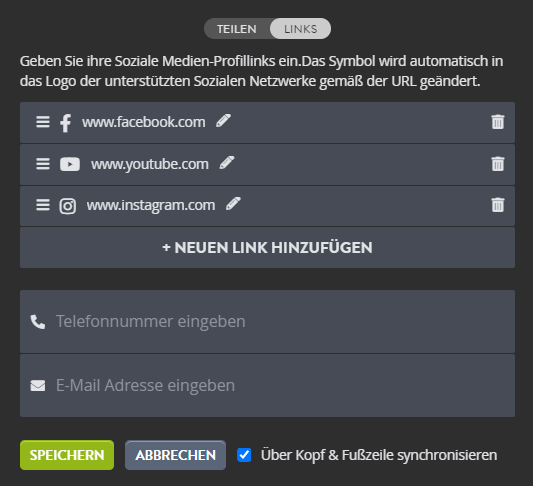Toggle header and footer sync checkbox

coord(244,455)
